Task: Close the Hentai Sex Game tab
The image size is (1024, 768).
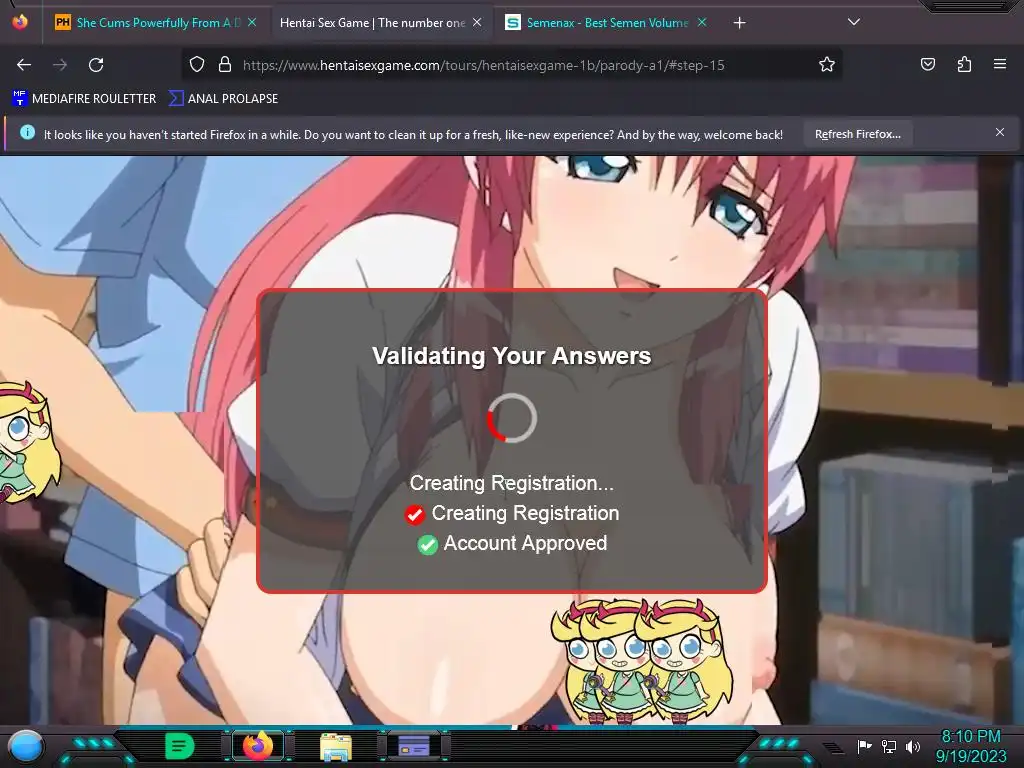Action: 477,22
